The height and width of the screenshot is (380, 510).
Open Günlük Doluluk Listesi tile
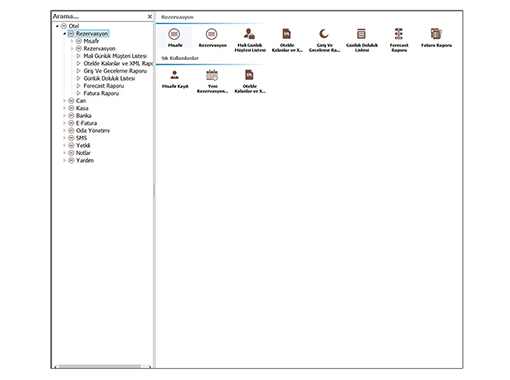pyautogui.click(x=362, y=40)
